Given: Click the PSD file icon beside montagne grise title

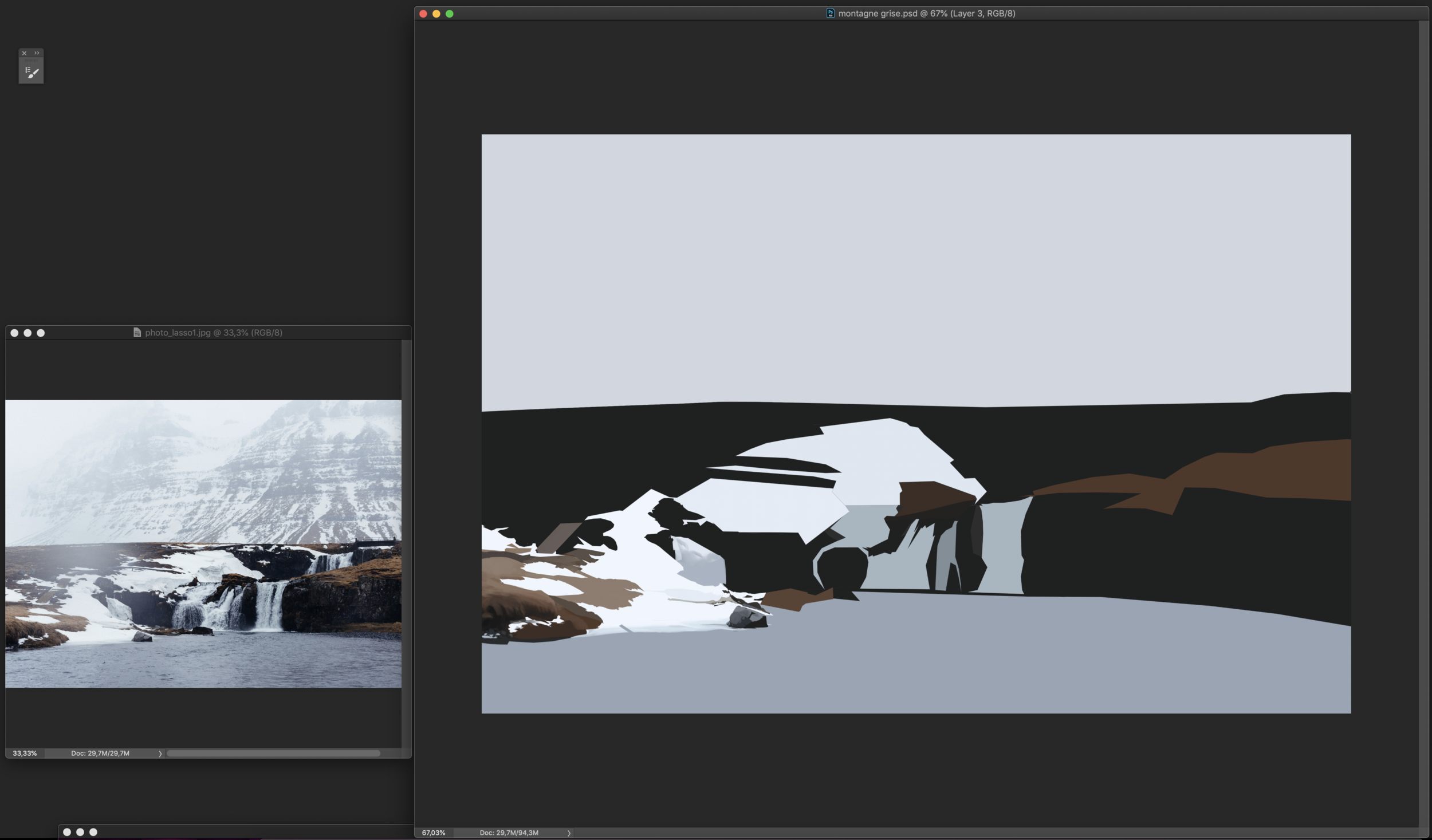Looking at the screenshot, I should pos(830,13).
